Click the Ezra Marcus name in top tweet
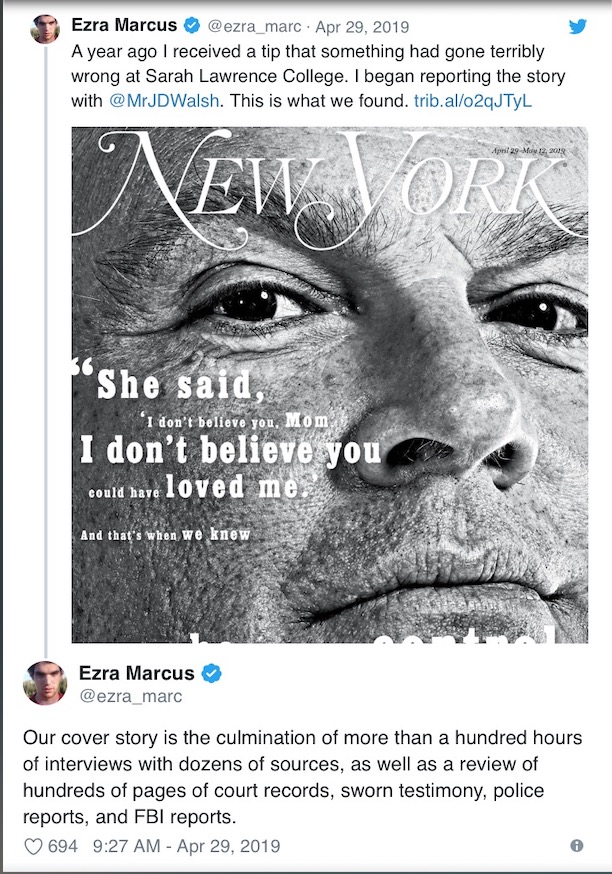This screenshot has height=874, width=612. click(x=124, y=25)
